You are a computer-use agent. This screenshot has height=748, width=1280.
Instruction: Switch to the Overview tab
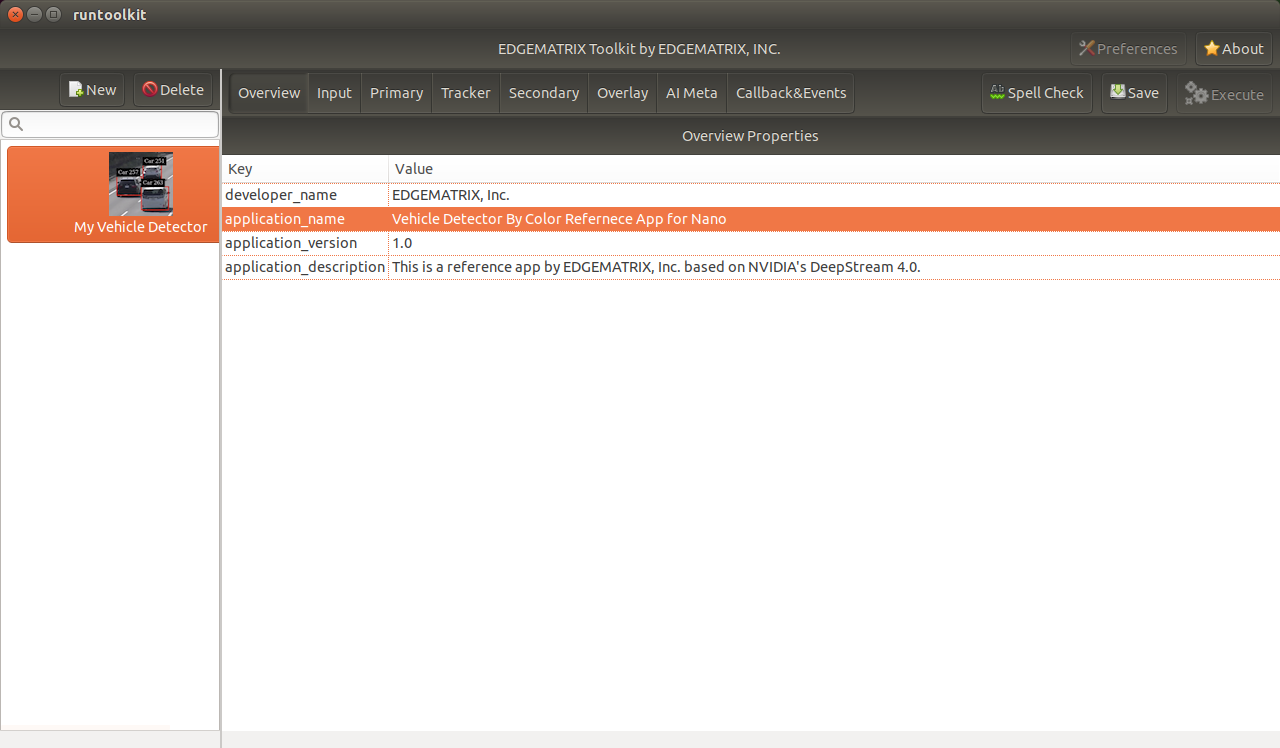(x=269, y=93)
